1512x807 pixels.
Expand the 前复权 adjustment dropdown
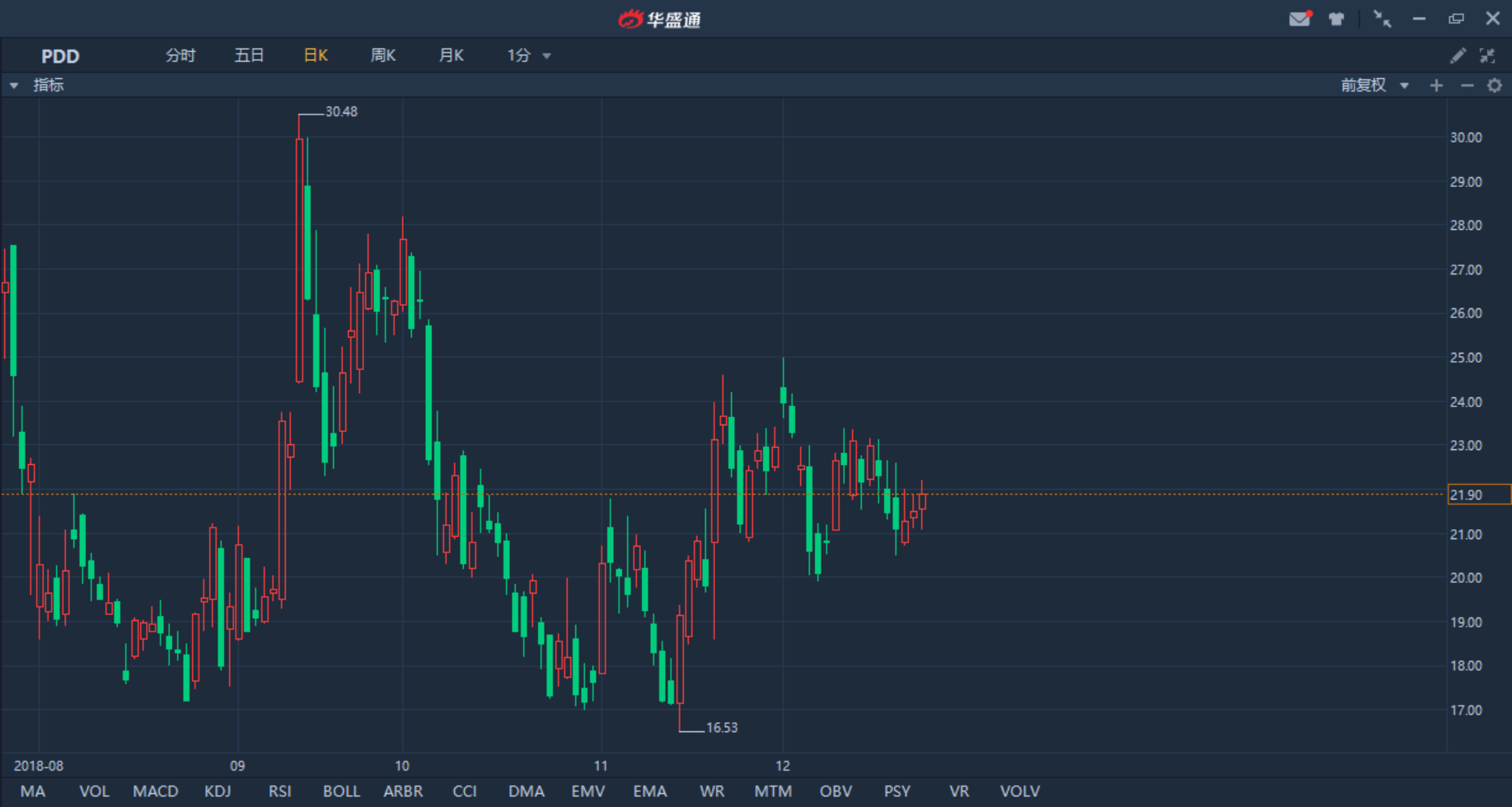coord(1374,85)
